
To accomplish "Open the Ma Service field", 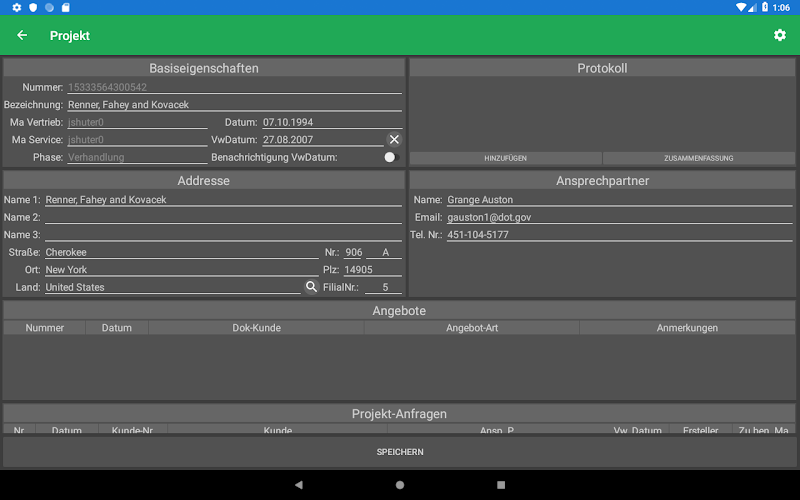I will [137, 140].
